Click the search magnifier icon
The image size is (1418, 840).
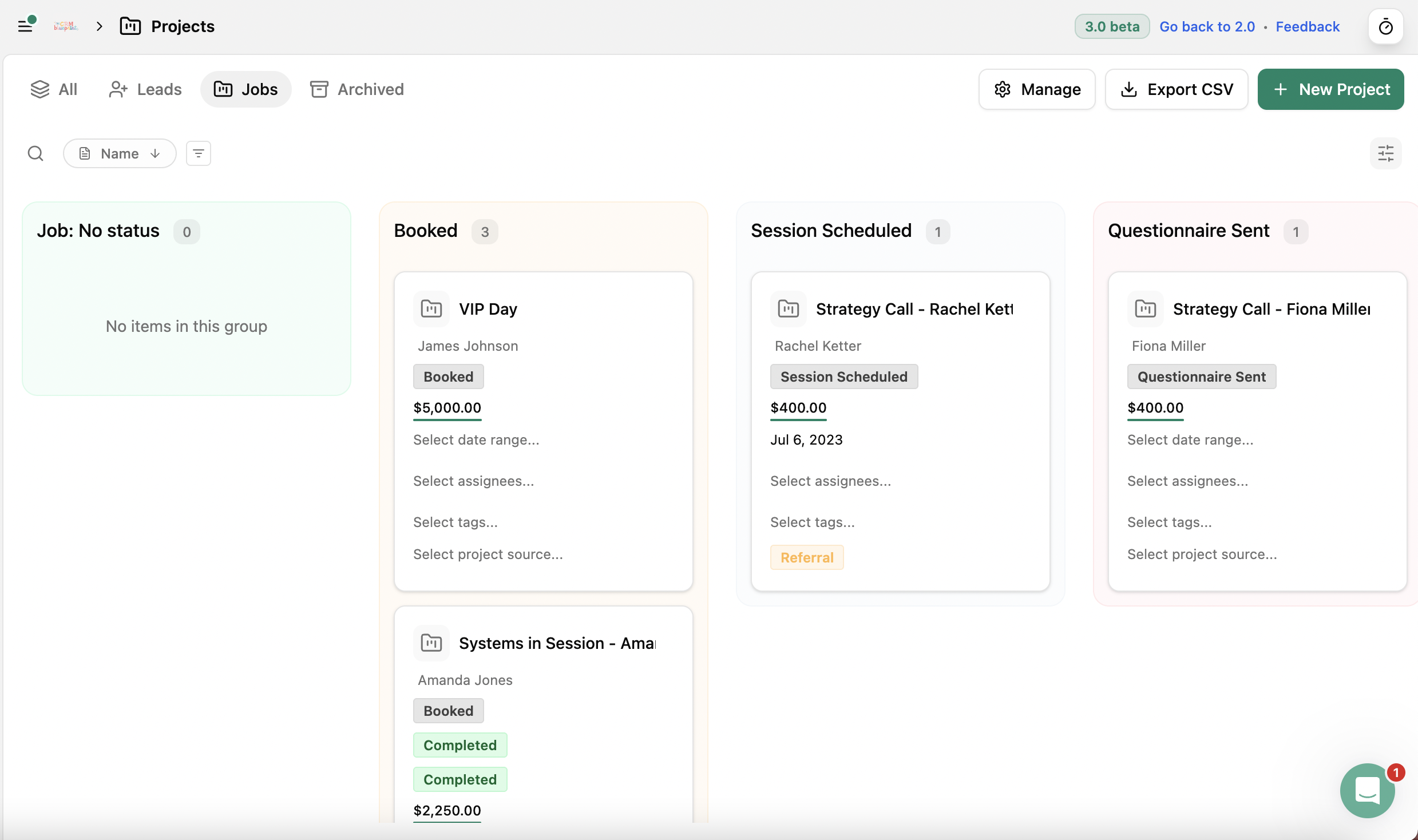coord(35,153)
